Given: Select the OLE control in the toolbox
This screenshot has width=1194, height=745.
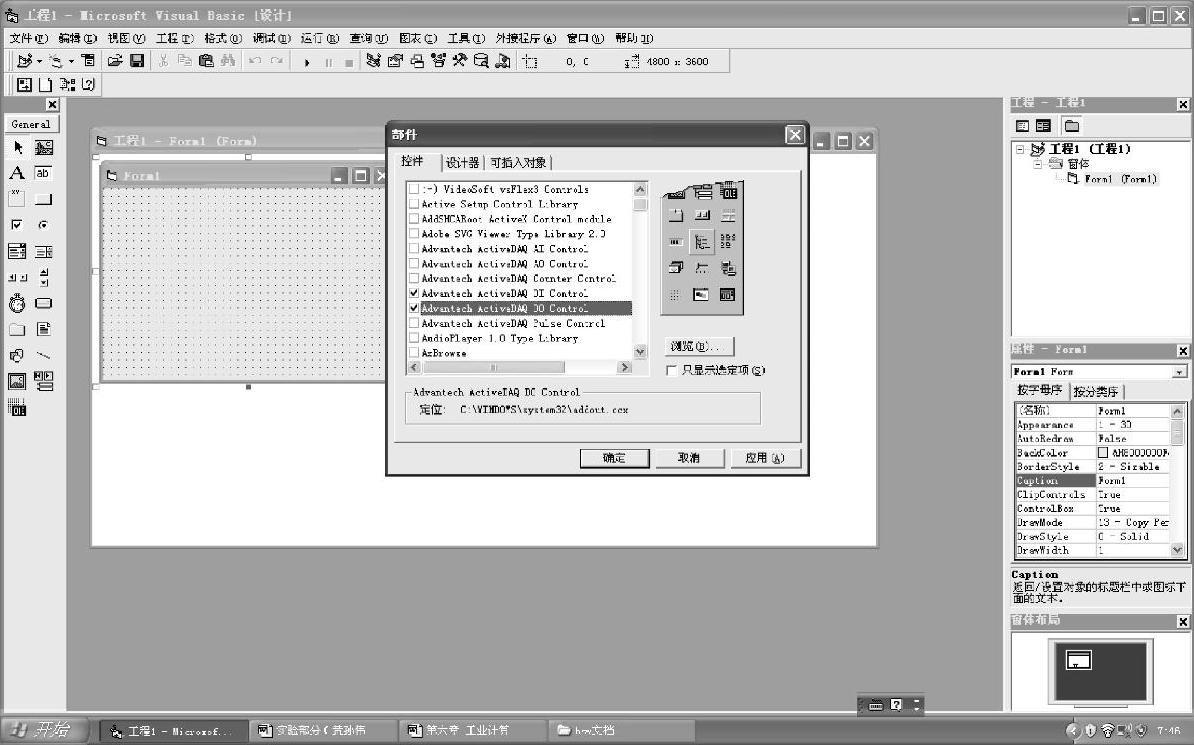Looking at the screenshot, I should coord(18,408).
